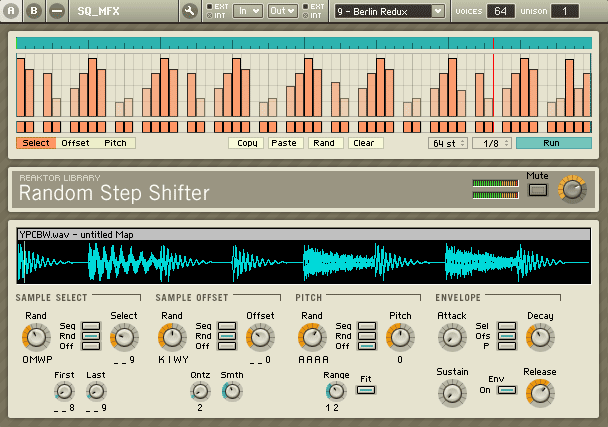Switch to the Pitch sequencer tab

(116, 143)
